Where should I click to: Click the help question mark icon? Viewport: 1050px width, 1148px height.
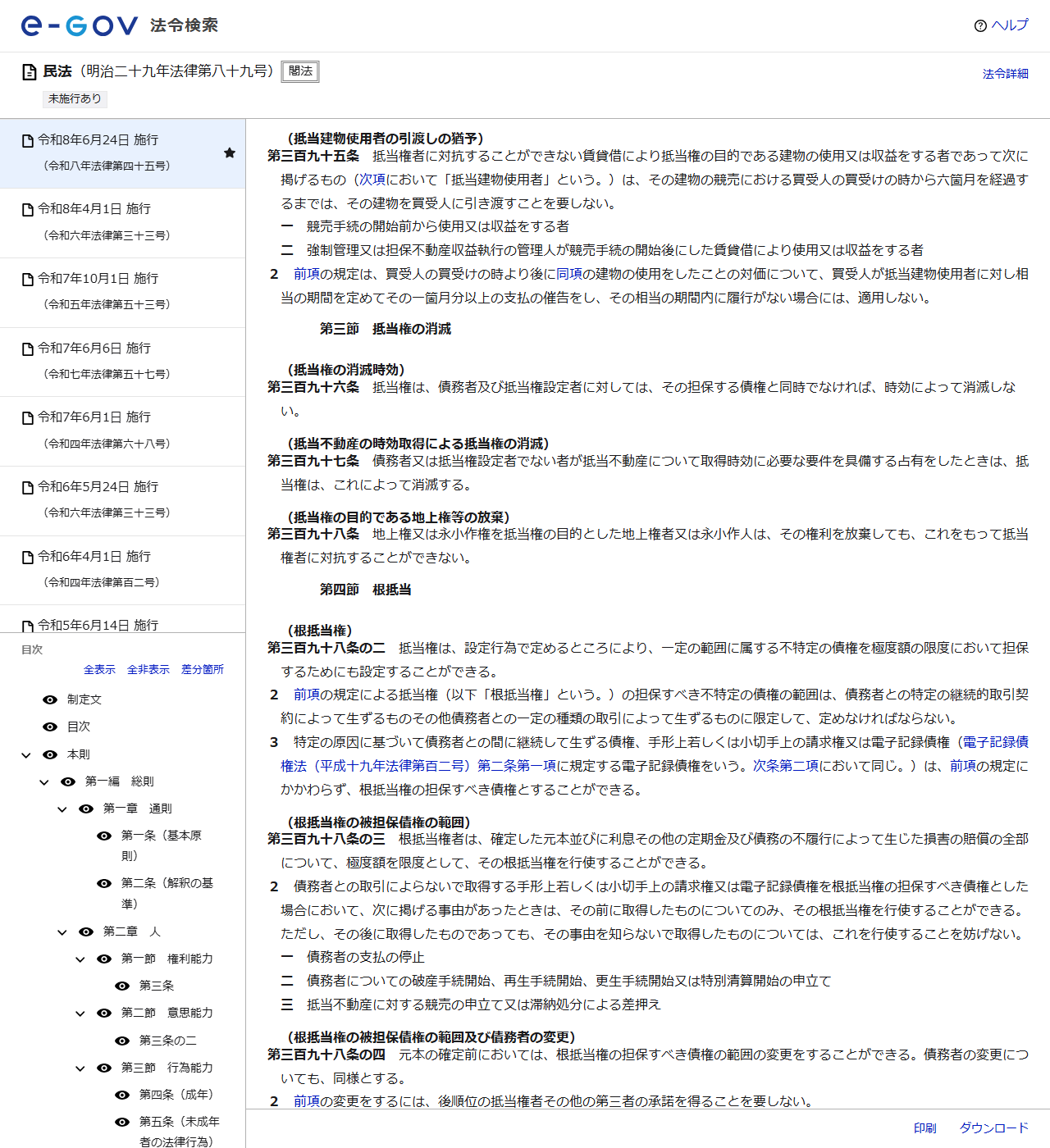click(980, 25)
